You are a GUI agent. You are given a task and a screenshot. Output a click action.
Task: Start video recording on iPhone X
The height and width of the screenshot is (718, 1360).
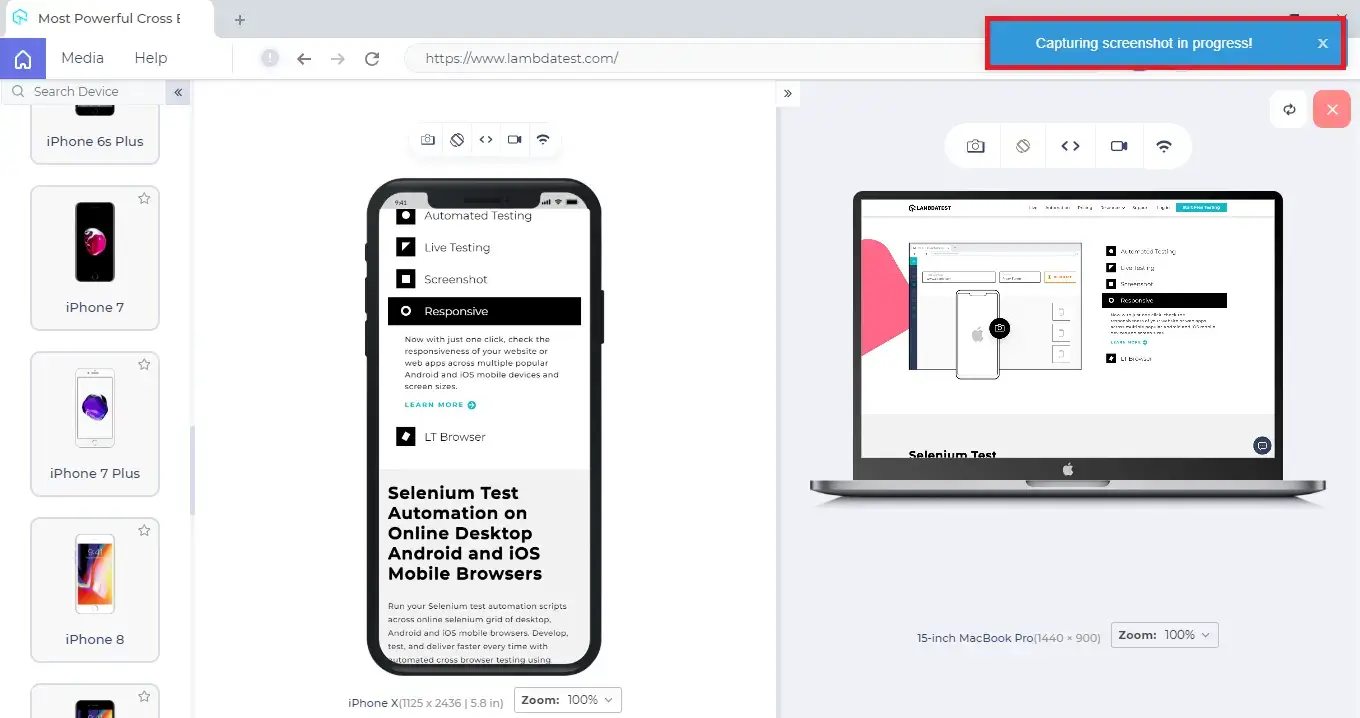514,140
